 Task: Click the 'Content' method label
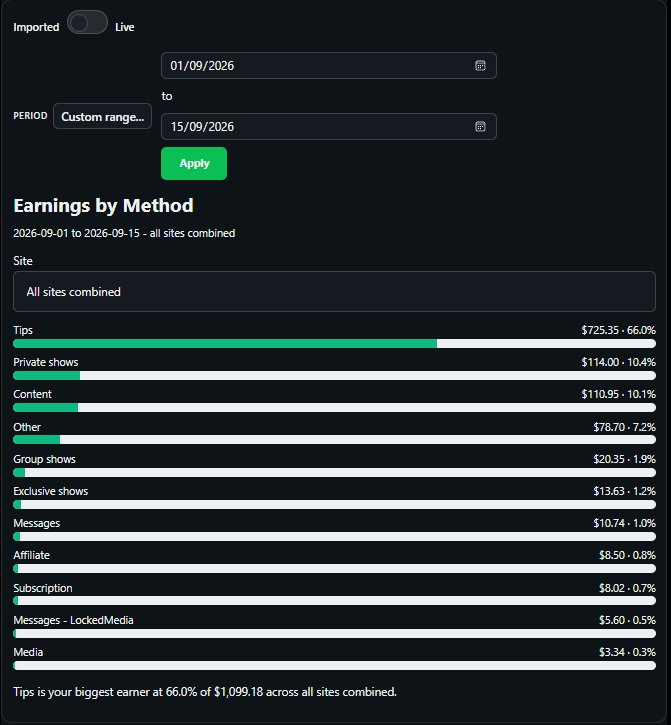(32, 394)
